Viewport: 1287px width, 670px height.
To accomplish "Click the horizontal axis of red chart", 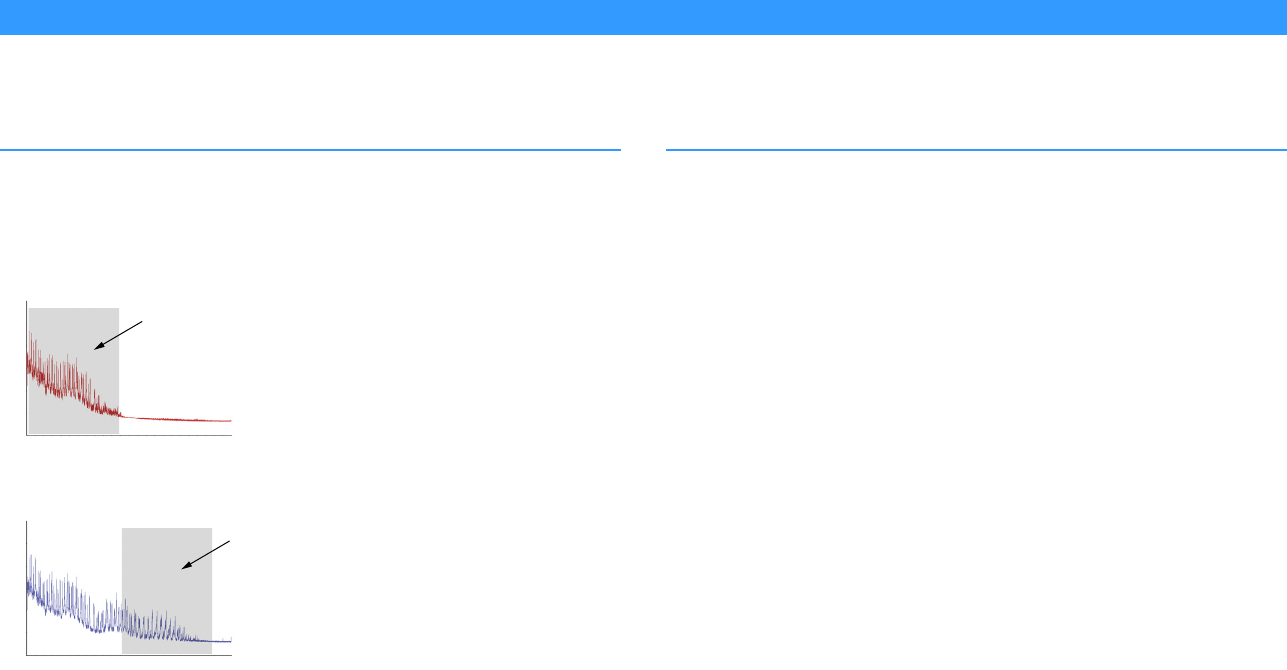I will [129, 435].
